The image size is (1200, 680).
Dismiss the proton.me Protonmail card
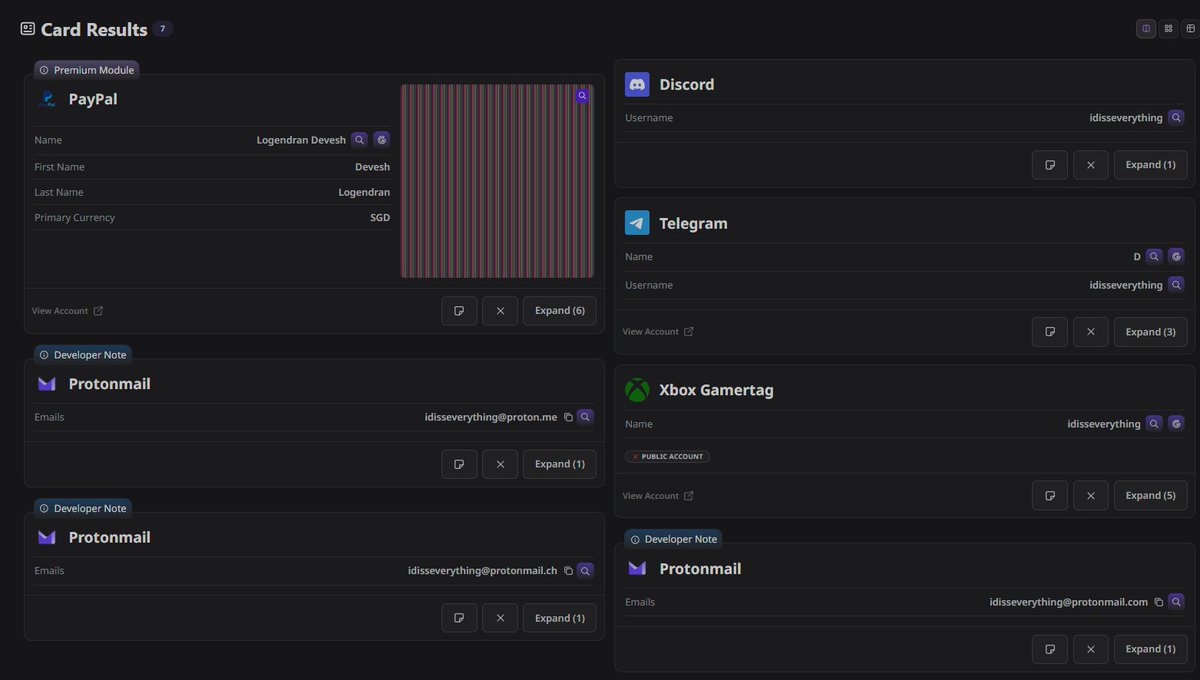point(500,464)
